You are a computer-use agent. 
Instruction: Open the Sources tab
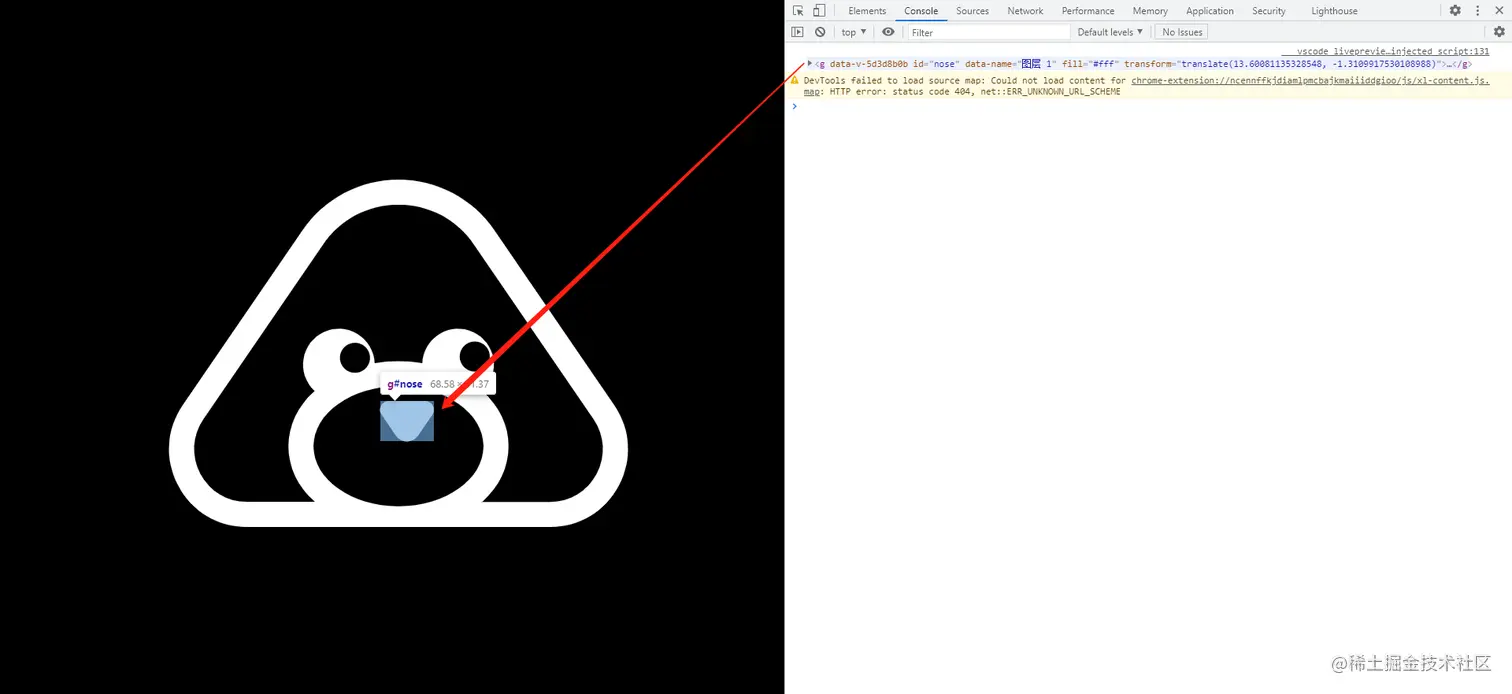pyautogui.click(x=972, y=11)
